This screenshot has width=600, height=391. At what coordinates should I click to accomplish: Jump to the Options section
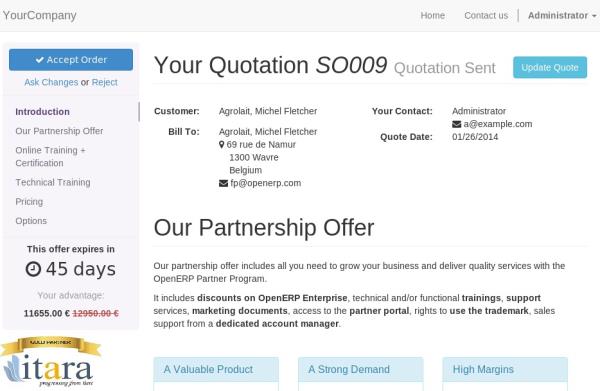pos(31,221)
